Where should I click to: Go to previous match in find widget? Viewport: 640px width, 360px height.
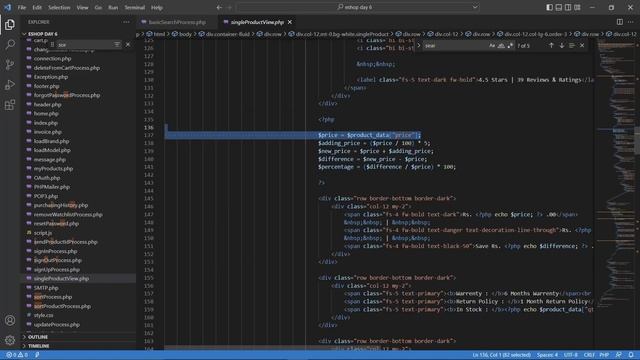click(x=551, y=46)
